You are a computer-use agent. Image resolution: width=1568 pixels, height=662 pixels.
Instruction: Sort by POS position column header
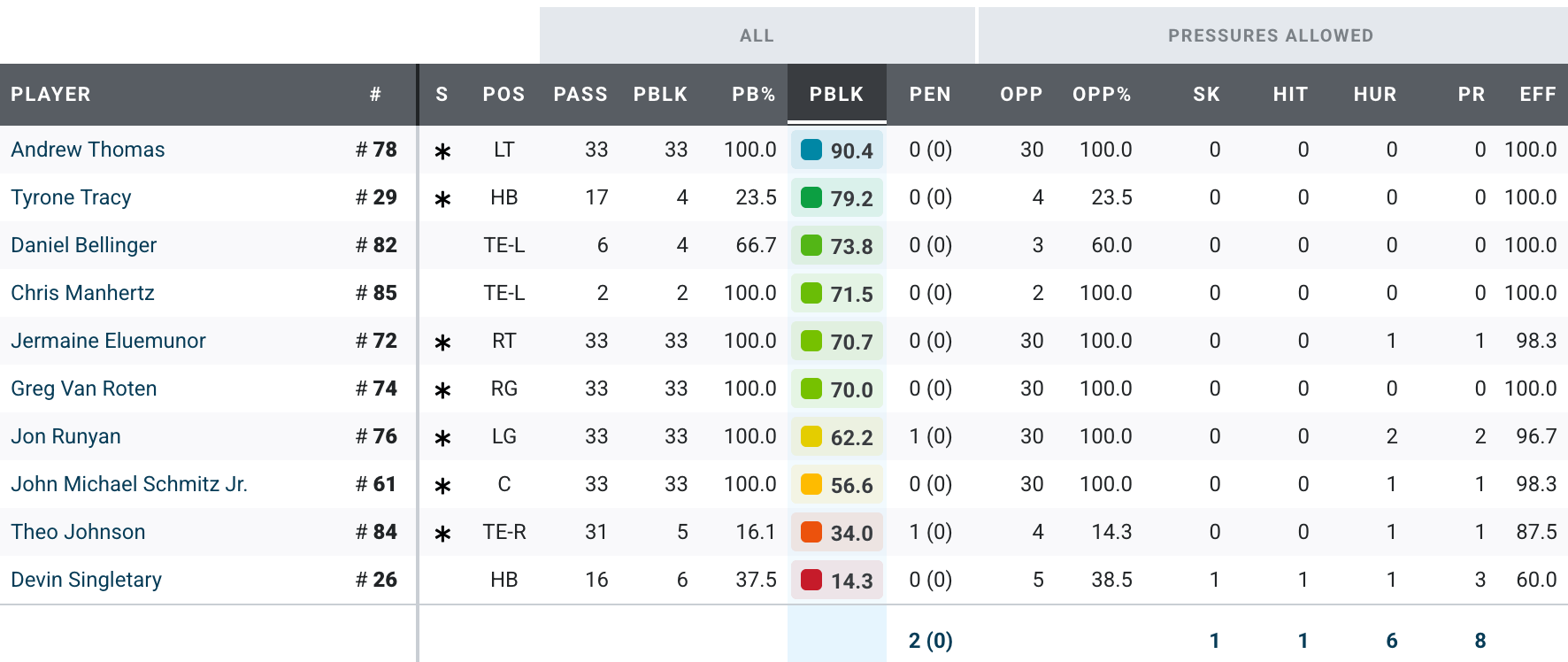[x=503, y=94]
